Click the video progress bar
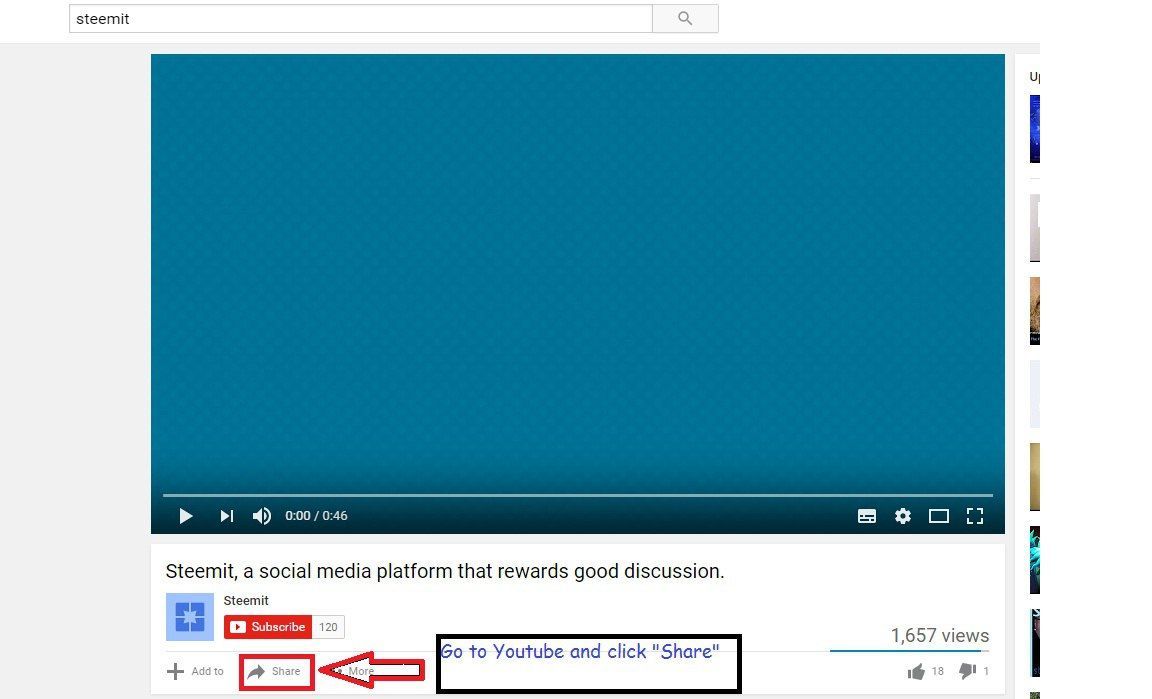 point(577,495)
